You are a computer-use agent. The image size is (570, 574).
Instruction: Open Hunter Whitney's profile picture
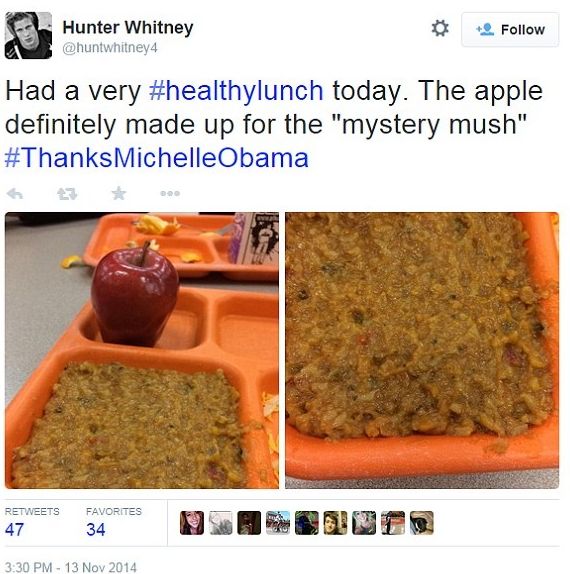click(x=28, y=35)
